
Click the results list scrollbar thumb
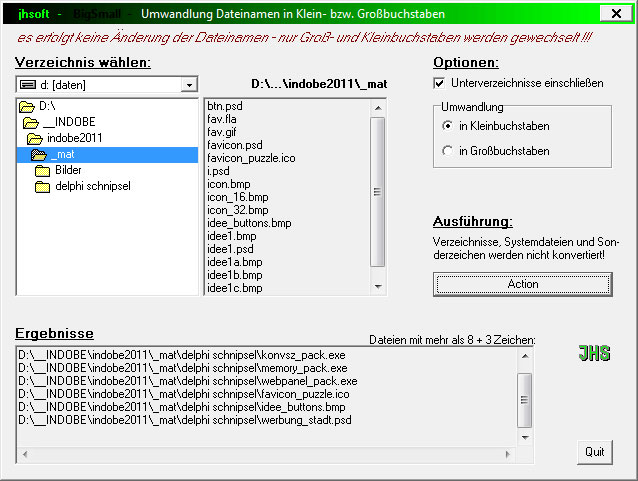click(x=524, y=399)
